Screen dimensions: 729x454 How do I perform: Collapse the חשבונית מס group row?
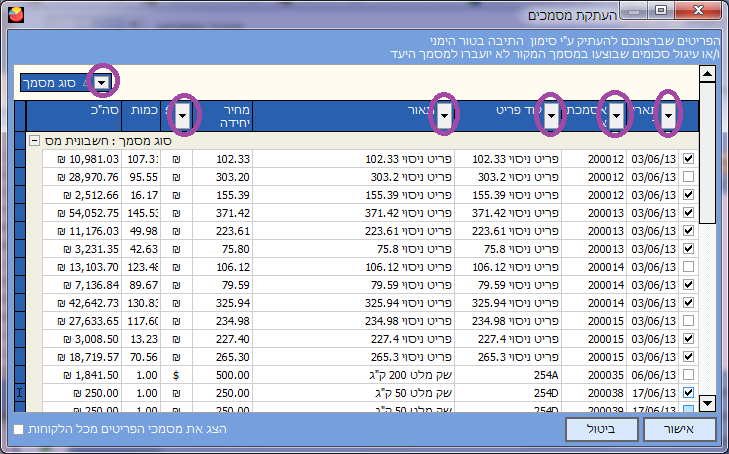coord(35,141)
